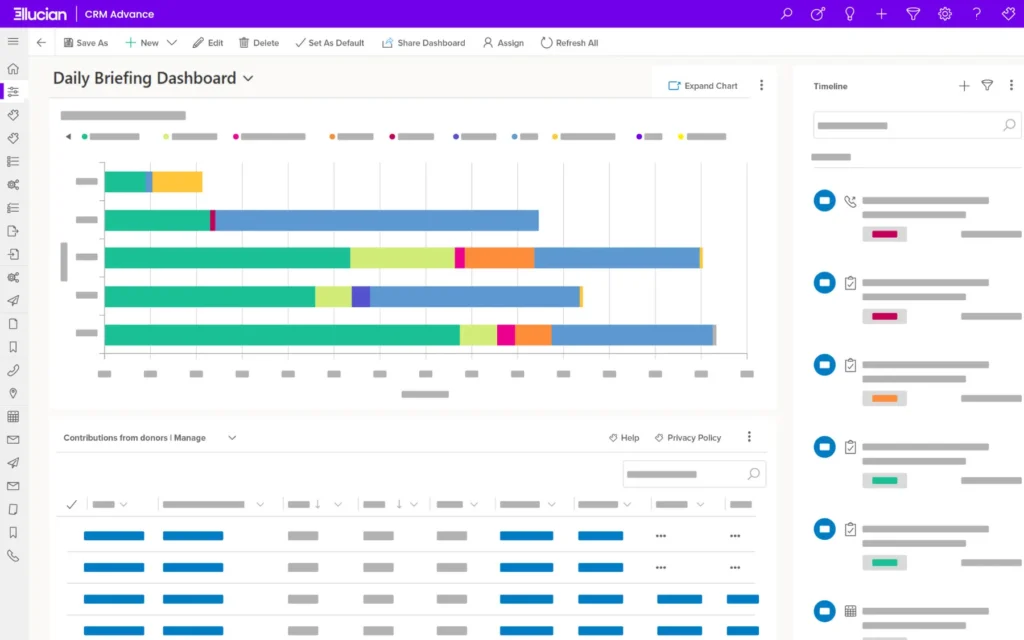Click the Expand Chart button

coord(703,86)
